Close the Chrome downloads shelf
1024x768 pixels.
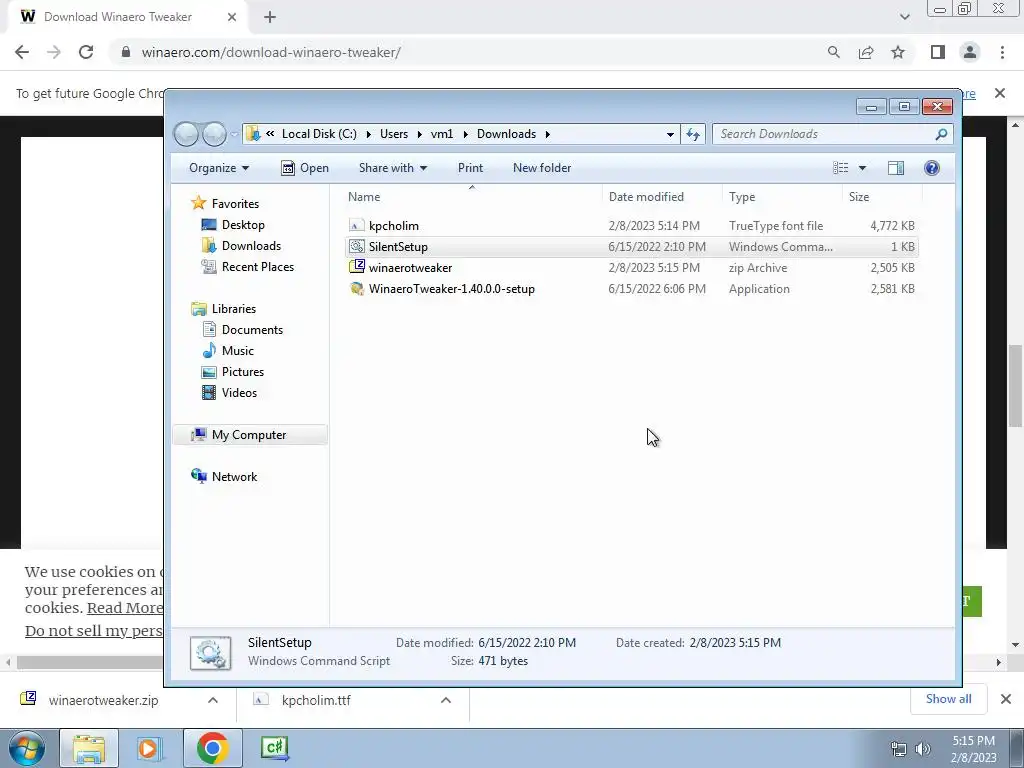click(1006, 699)
